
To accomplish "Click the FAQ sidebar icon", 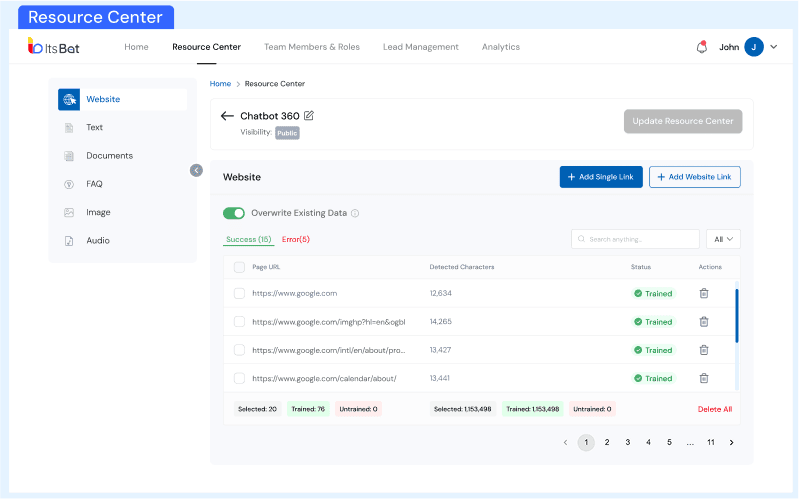I will (x=69, y=184).
